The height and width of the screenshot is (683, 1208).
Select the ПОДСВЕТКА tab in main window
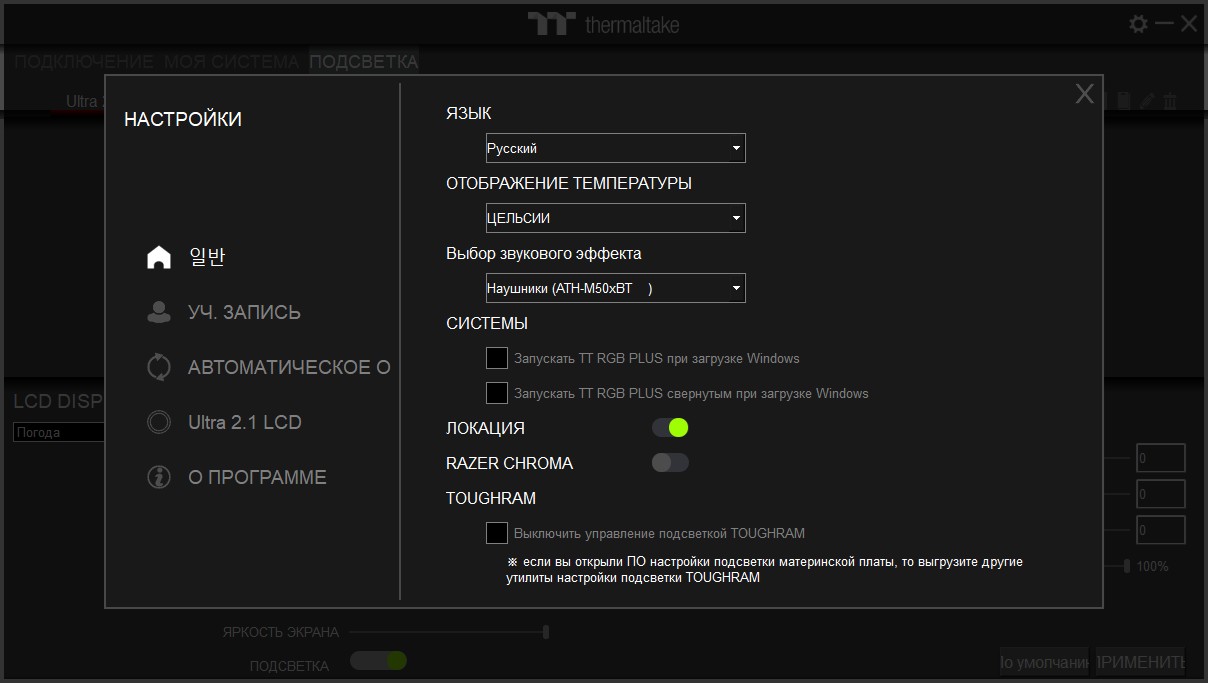(x=364, y=62)
